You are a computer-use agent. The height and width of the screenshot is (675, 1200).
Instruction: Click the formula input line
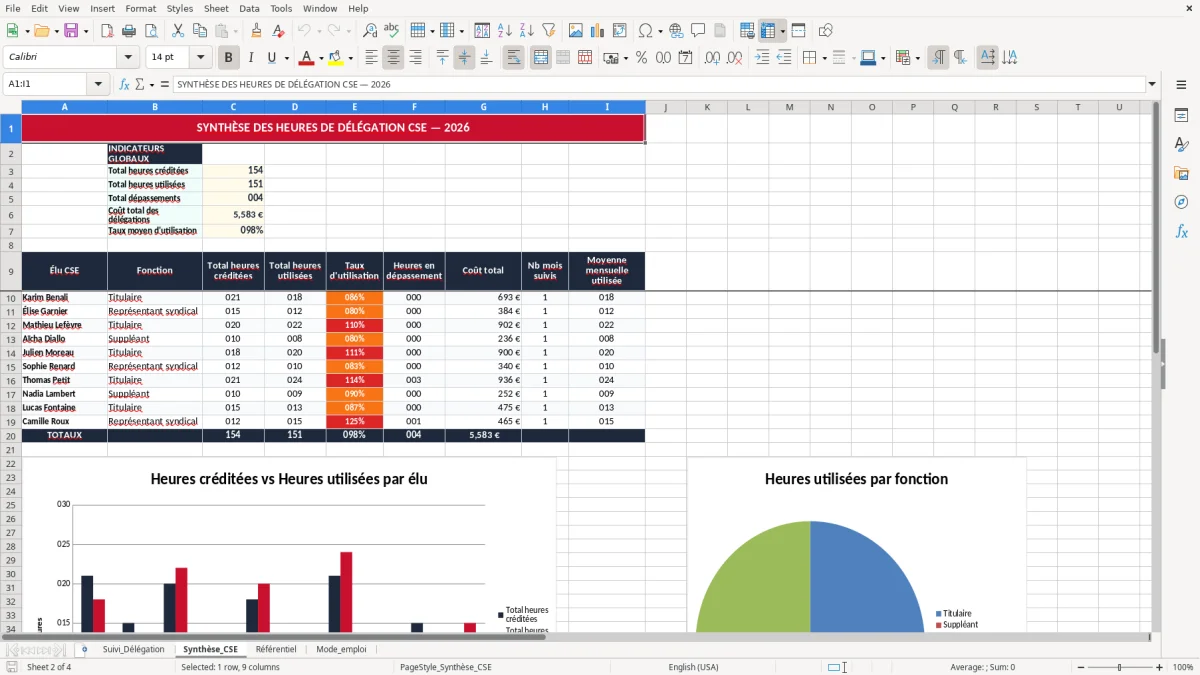(658, 84)
